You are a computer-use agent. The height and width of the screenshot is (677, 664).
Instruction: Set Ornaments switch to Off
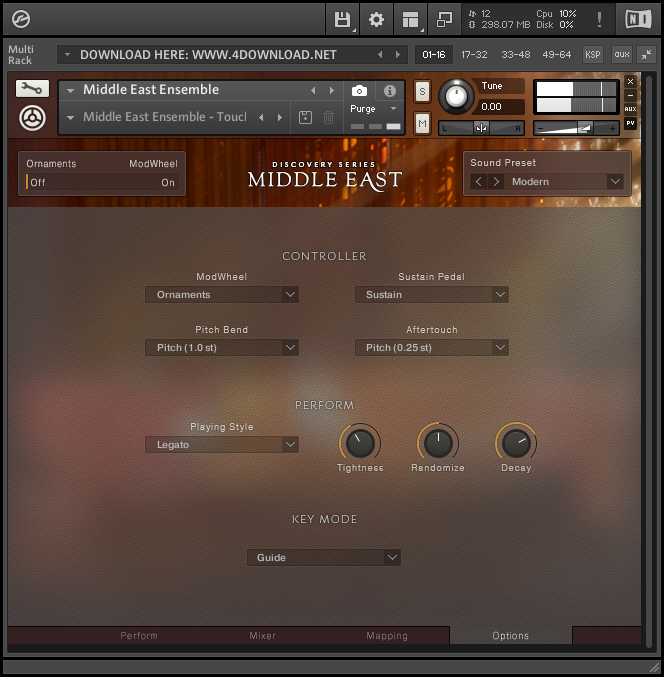pyautogui.click(x=37, y=183)
